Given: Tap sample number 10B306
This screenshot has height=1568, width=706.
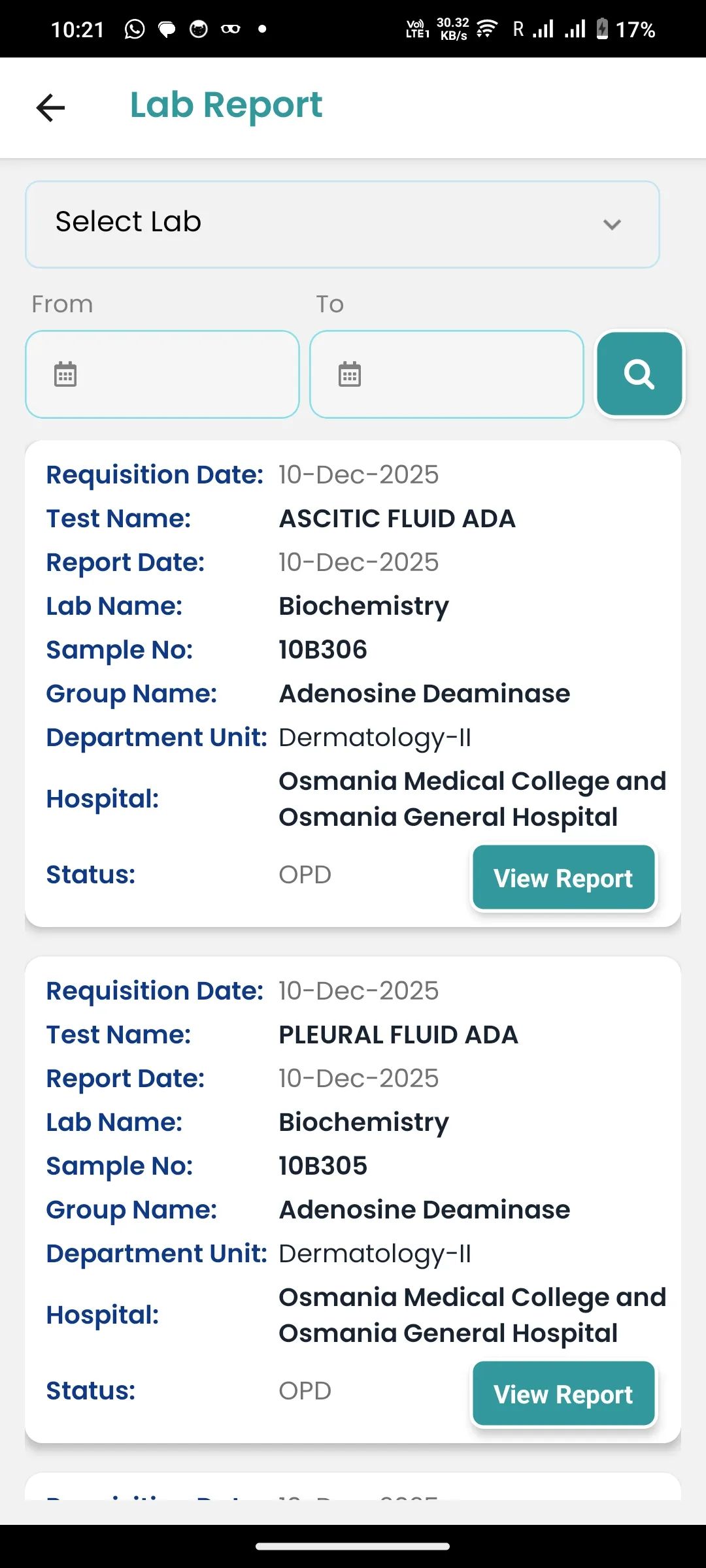Looking at the screenshot, I should 323,650.
